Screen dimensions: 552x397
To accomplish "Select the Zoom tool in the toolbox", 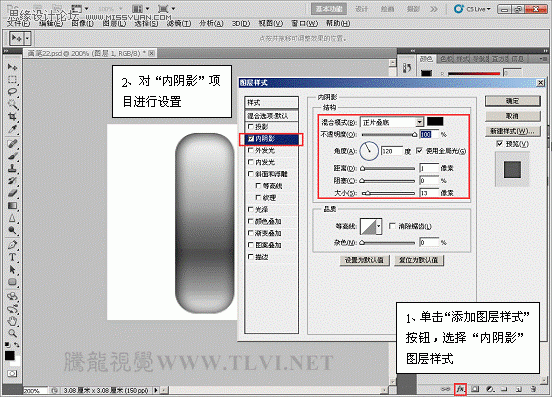I will [12, 333].
